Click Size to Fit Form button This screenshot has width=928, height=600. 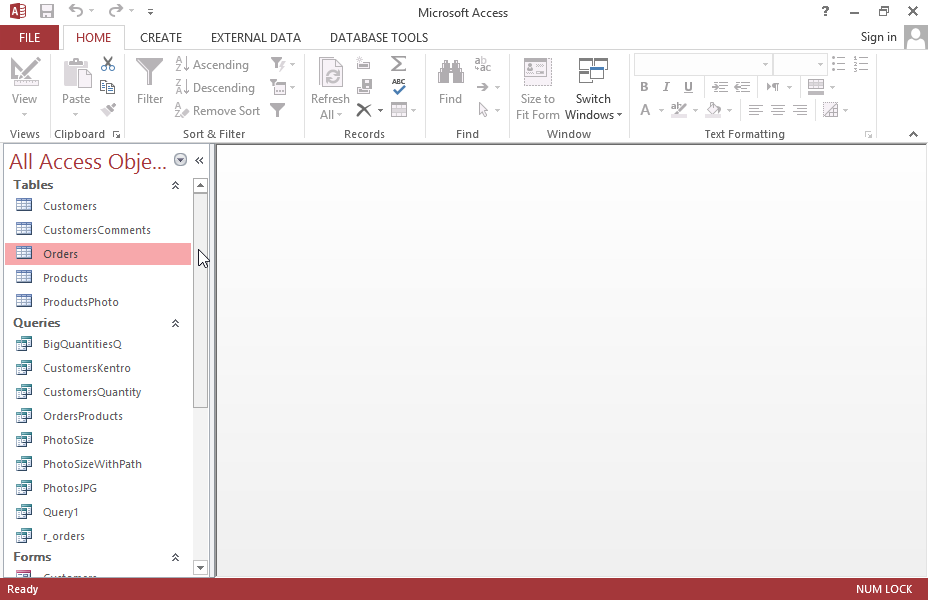(x=537, y=89)
